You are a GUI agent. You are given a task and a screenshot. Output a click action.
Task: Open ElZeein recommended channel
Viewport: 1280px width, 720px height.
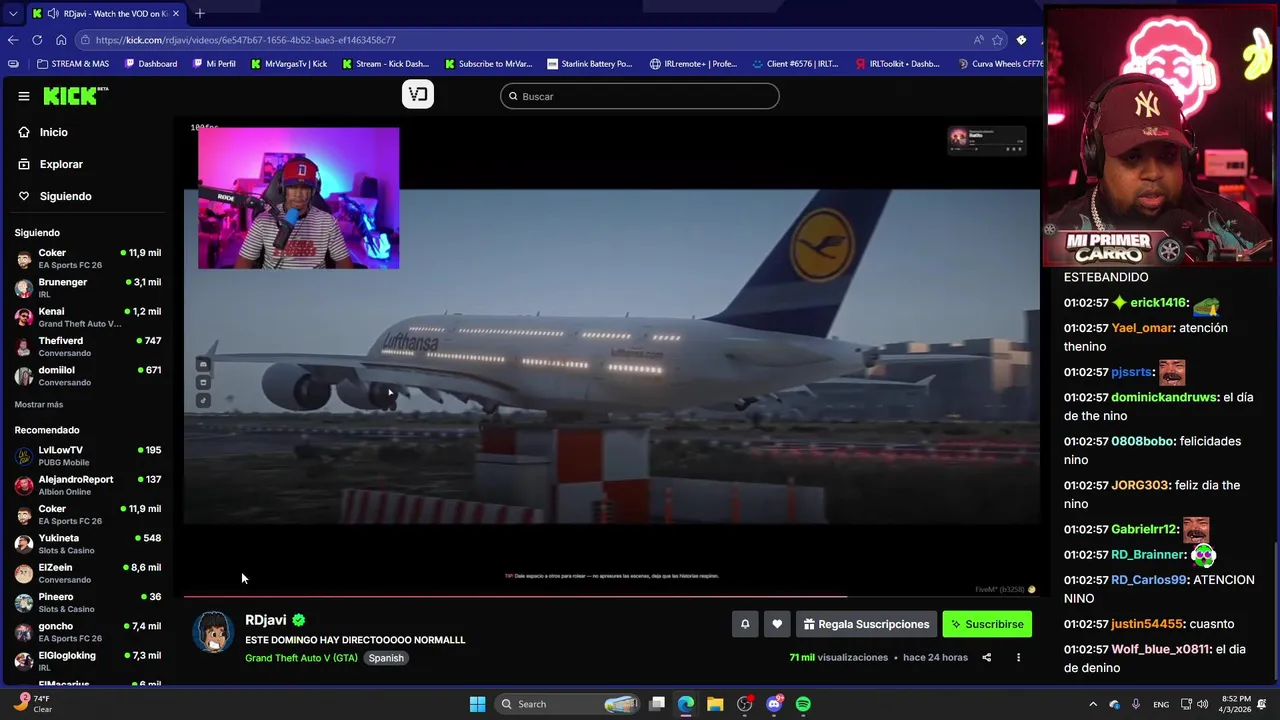88,573
